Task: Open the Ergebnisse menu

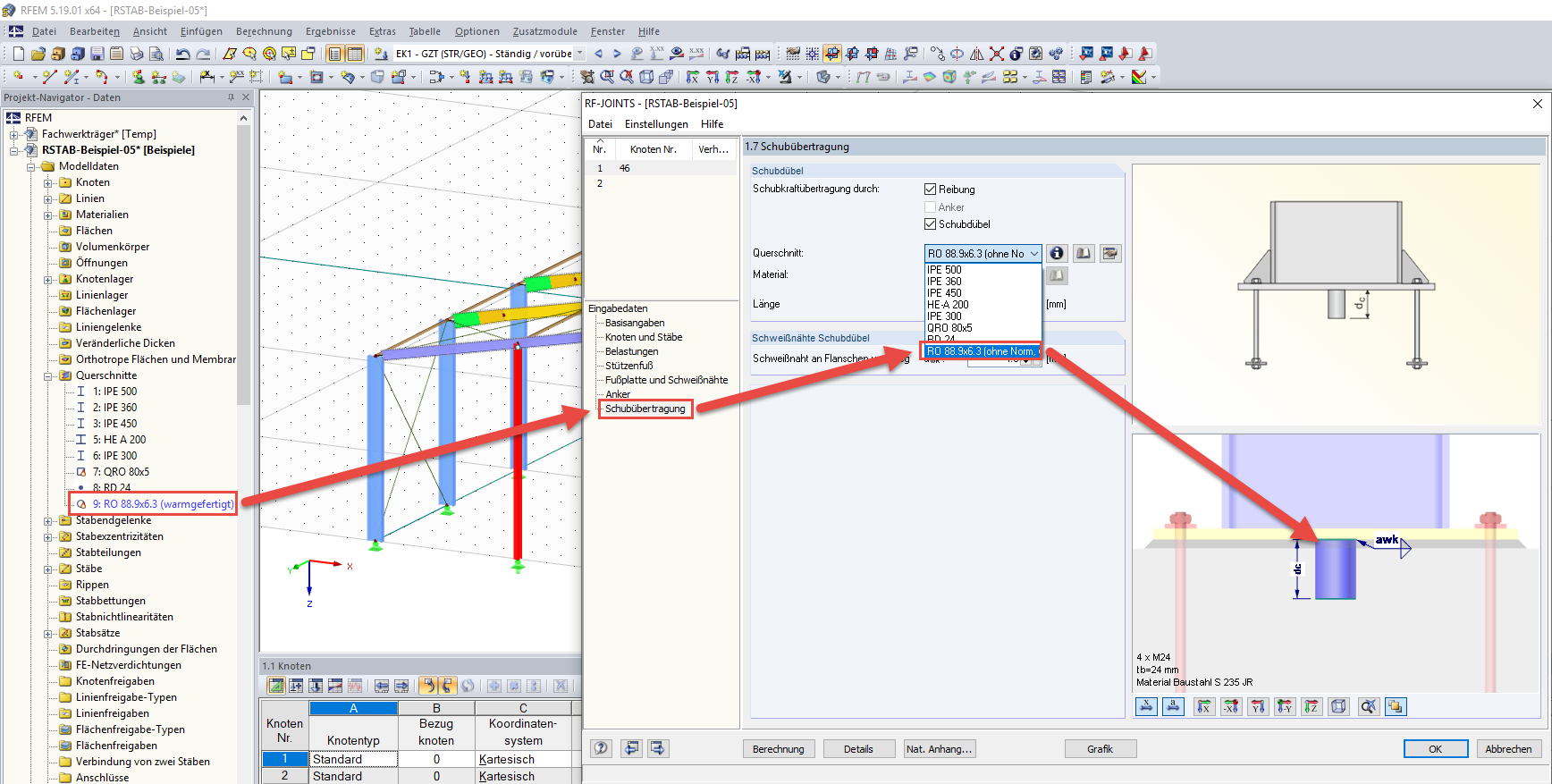Action: point(331,31)
